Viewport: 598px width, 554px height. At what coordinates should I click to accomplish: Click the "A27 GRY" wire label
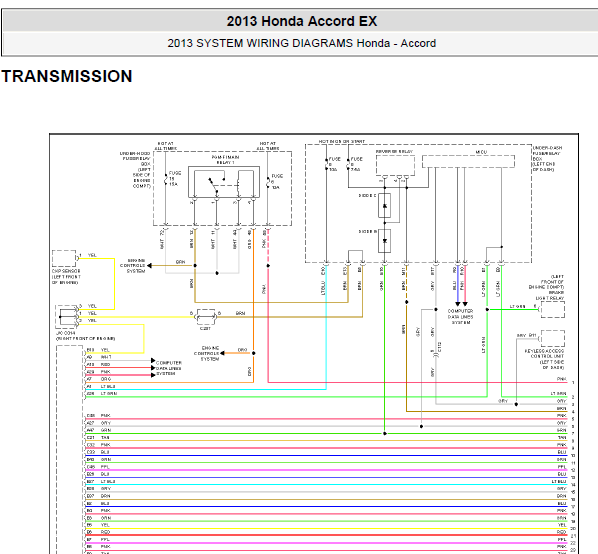click(98, 423)
